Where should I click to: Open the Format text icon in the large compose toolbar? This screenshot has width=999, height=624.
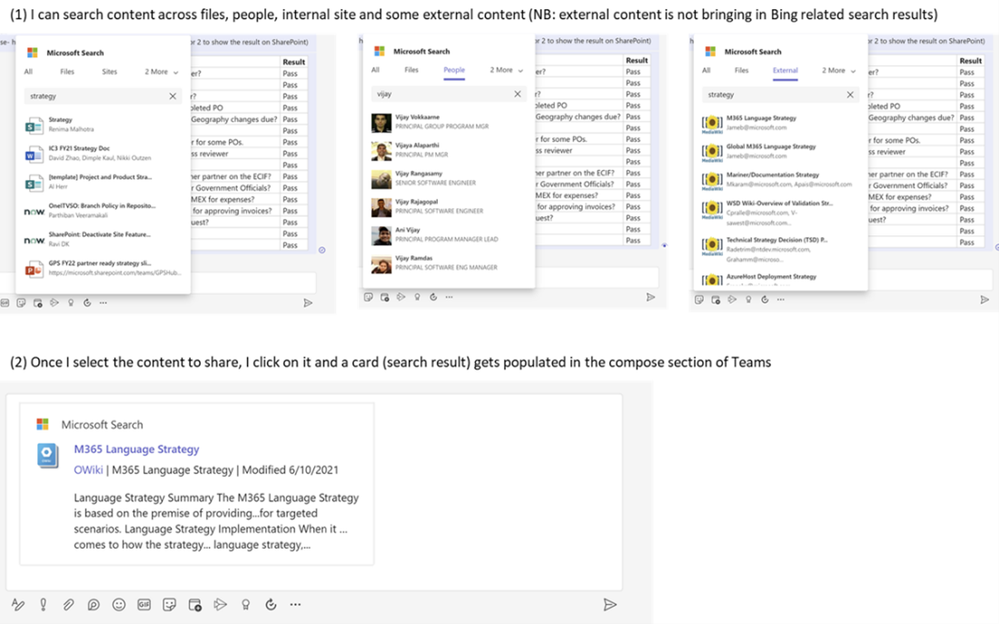point(18,605)
